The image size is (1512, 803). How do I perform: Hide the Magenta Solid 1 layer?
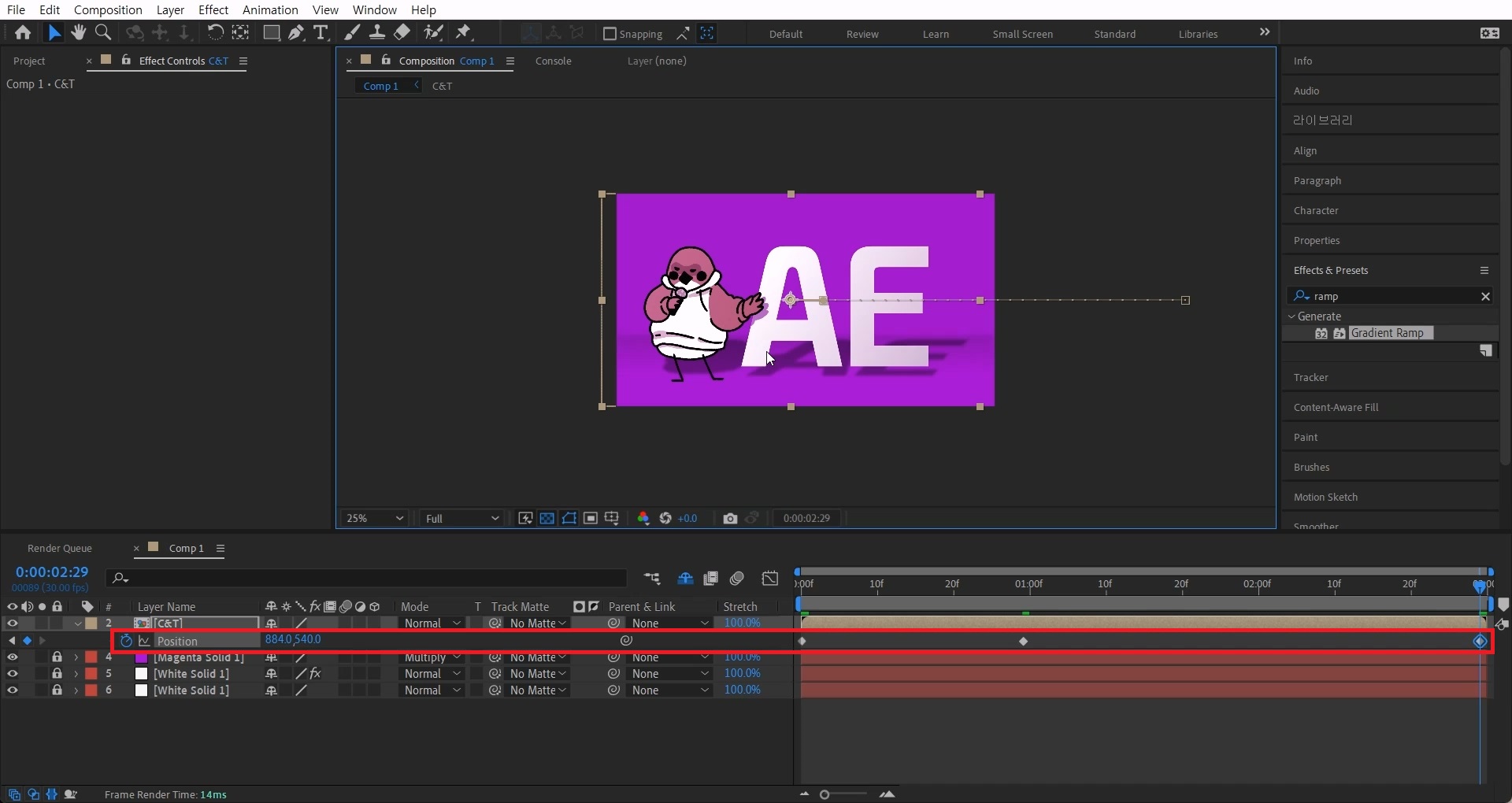[x=12, y=657]
